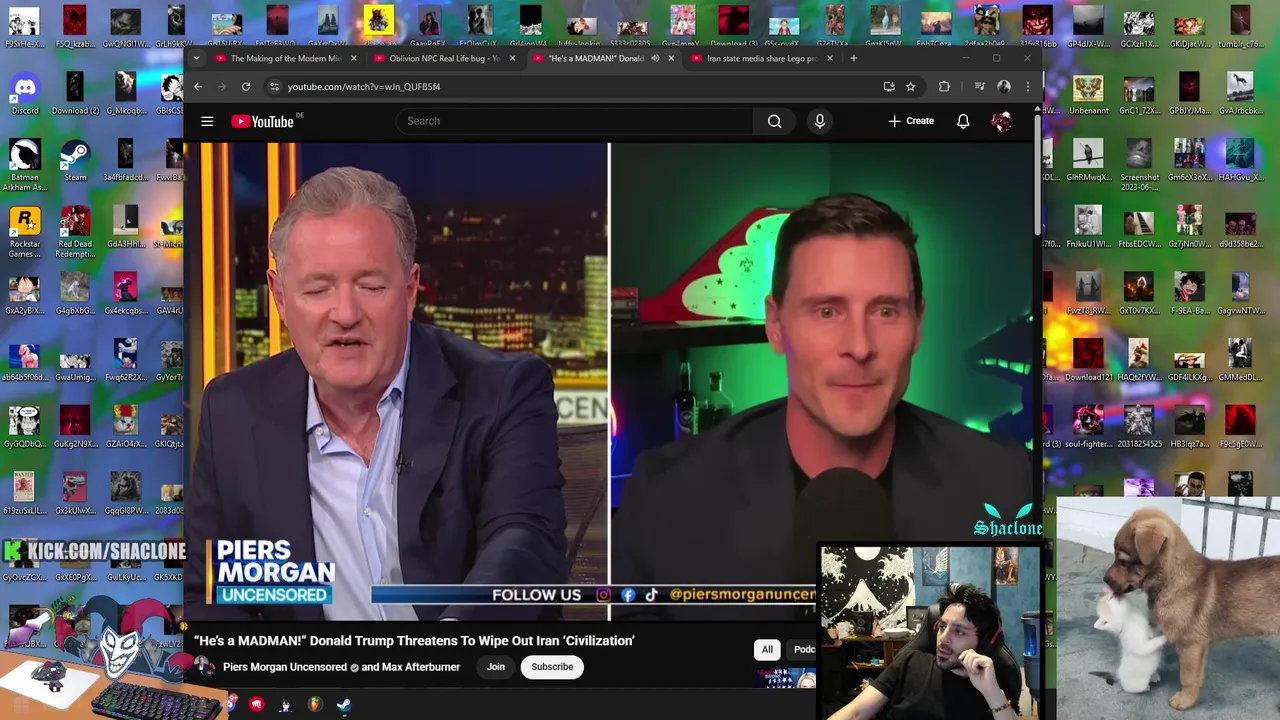Select the 'tumblr_c76' desktop file

pos(1240,27)
